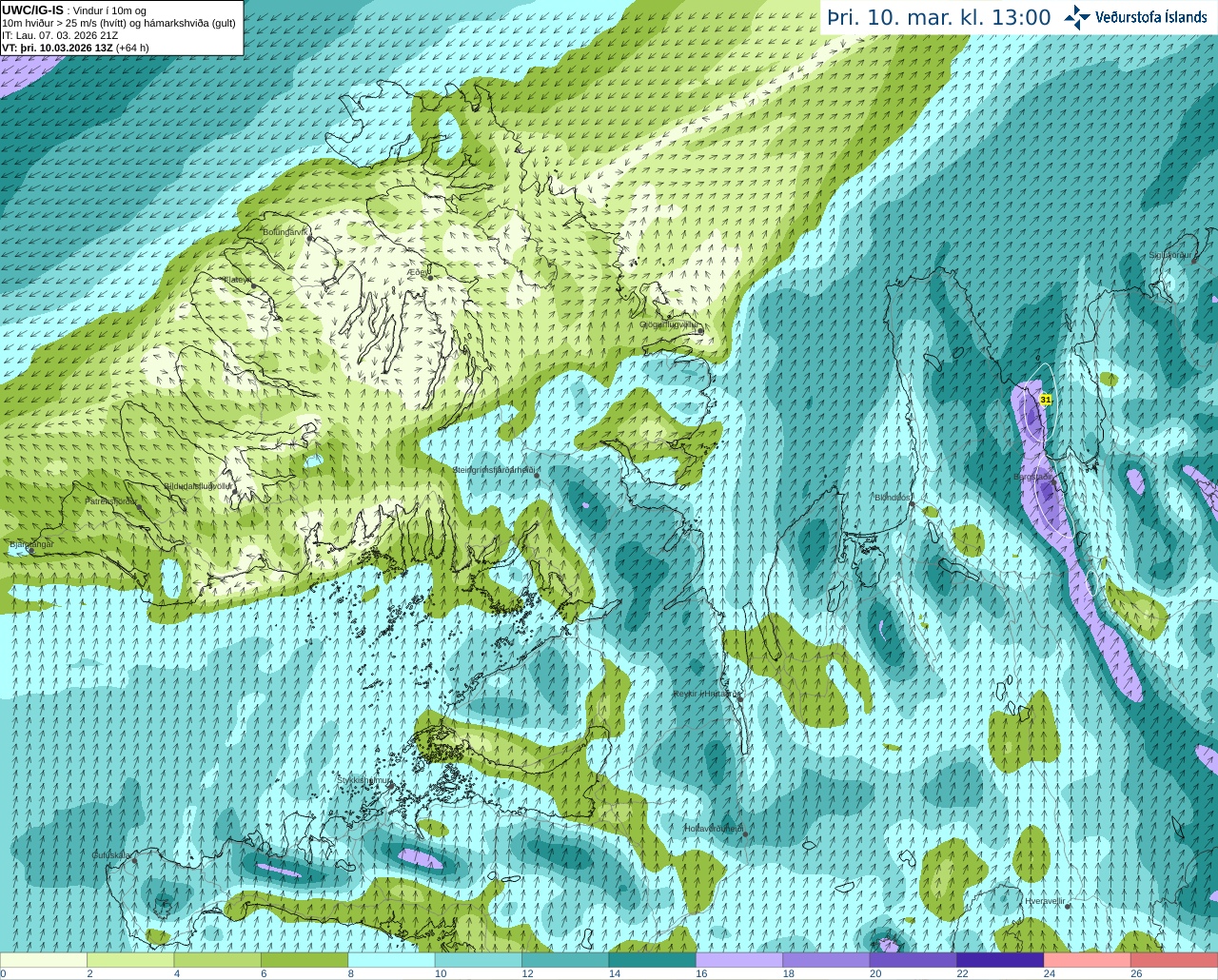Viewport: 1218px width, 980px height.
Task: Click the Bíldudalsflugvöllur label
Action: pos(198,485)
